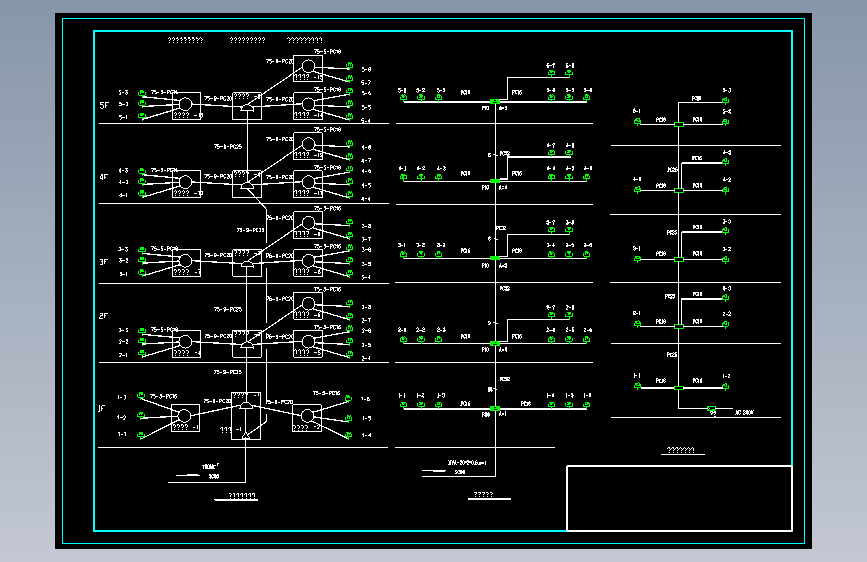Click third-floor green junction box in middle diagram

pos(495,258)
